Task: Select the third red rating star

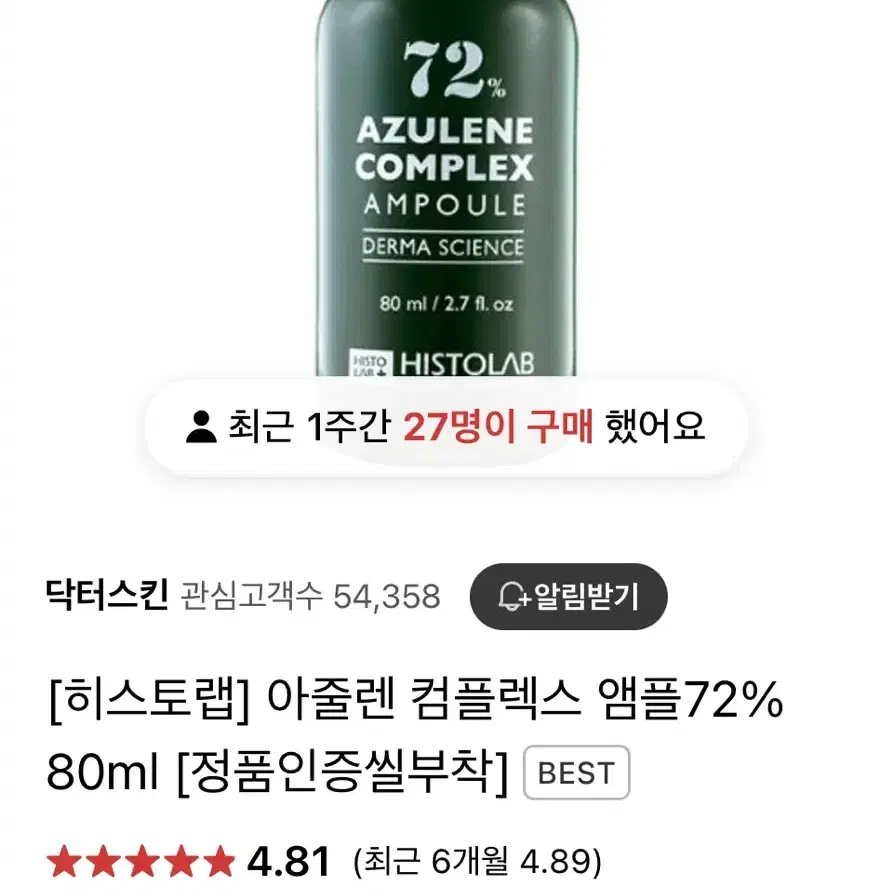Action: tap(142, 861)
